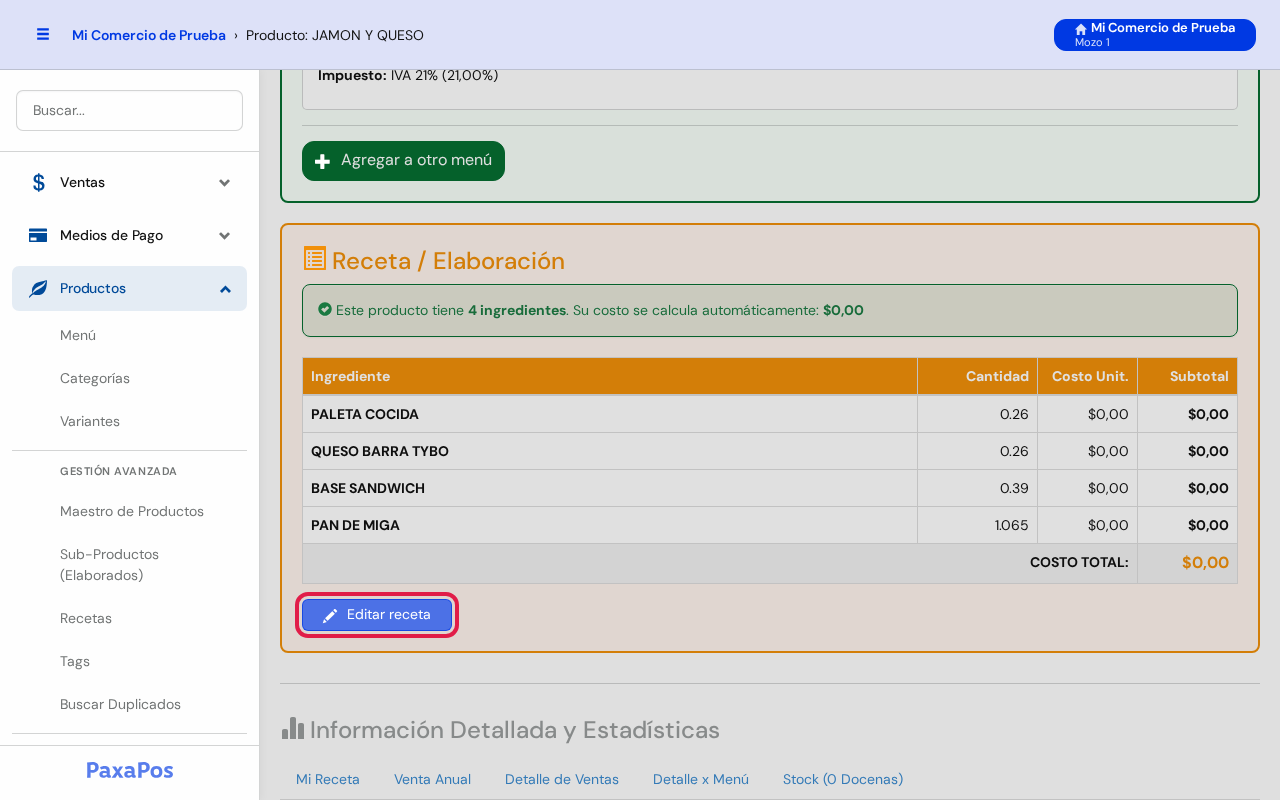Switch to the Detalle x Menú tab

pyautogui.click(x=701, y=779)
